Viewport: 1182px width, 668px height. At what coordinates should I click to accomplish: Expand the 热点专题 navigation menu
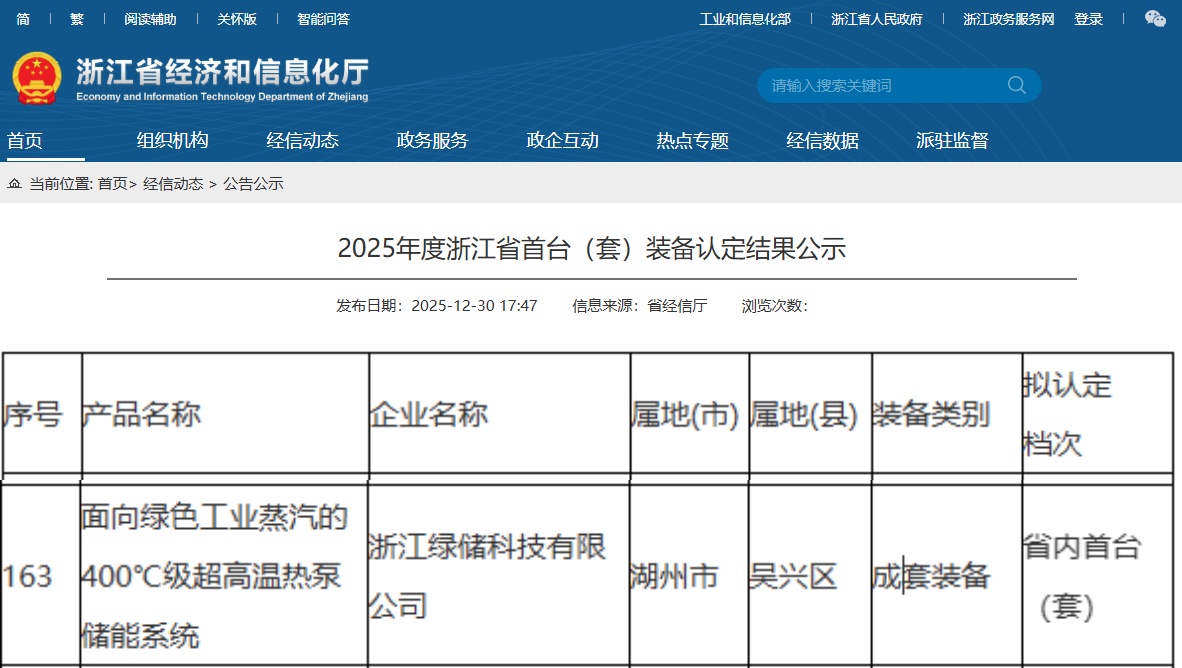(x=692, y=141)
